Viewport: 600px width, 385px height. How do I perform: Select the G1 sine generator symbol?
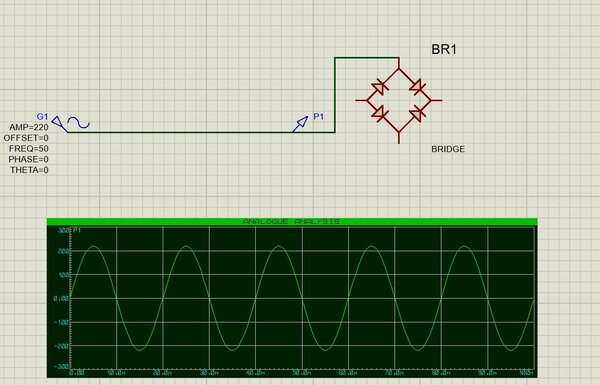(x=60, y=124)
